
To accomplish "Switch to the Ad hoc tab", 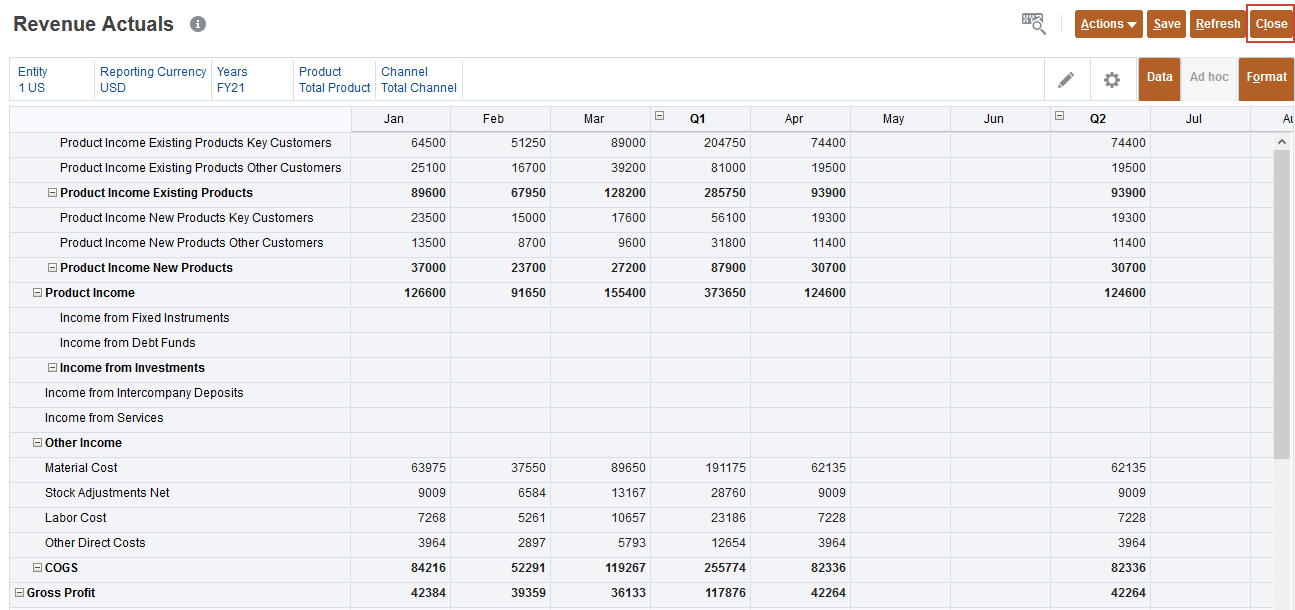I will 1209,78.
